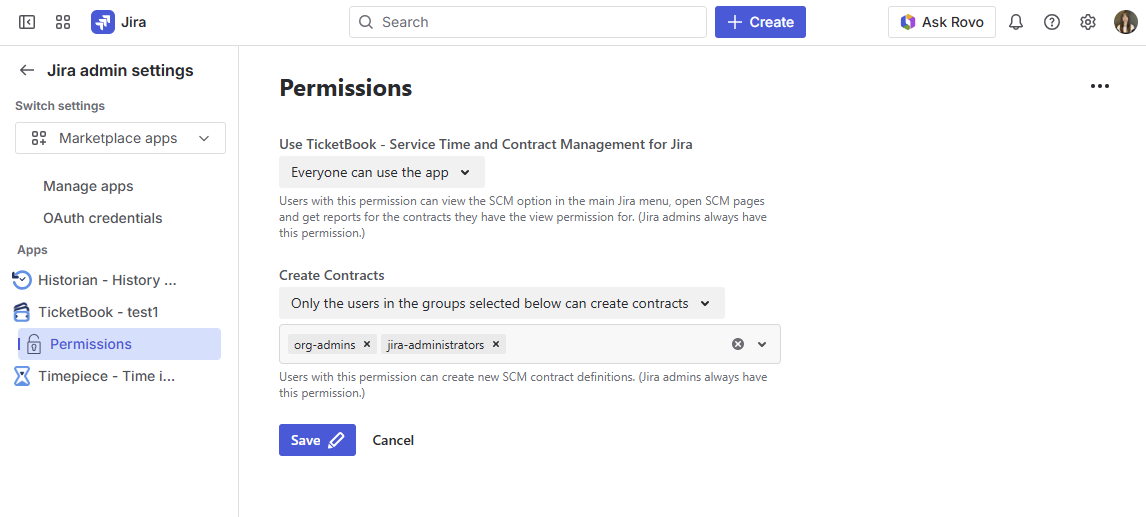This screenshot has width=1146, height=517.
Task: Clear all selected groups in the field
Action: [x=738, y=344]
